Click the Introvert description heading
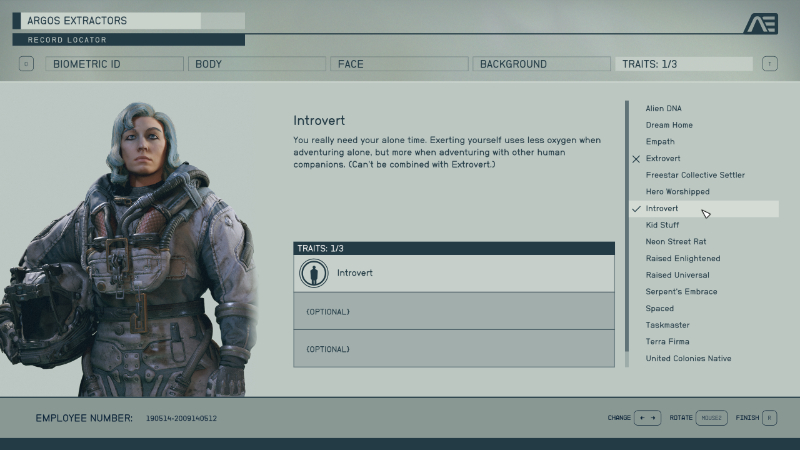 click(319, 120)
